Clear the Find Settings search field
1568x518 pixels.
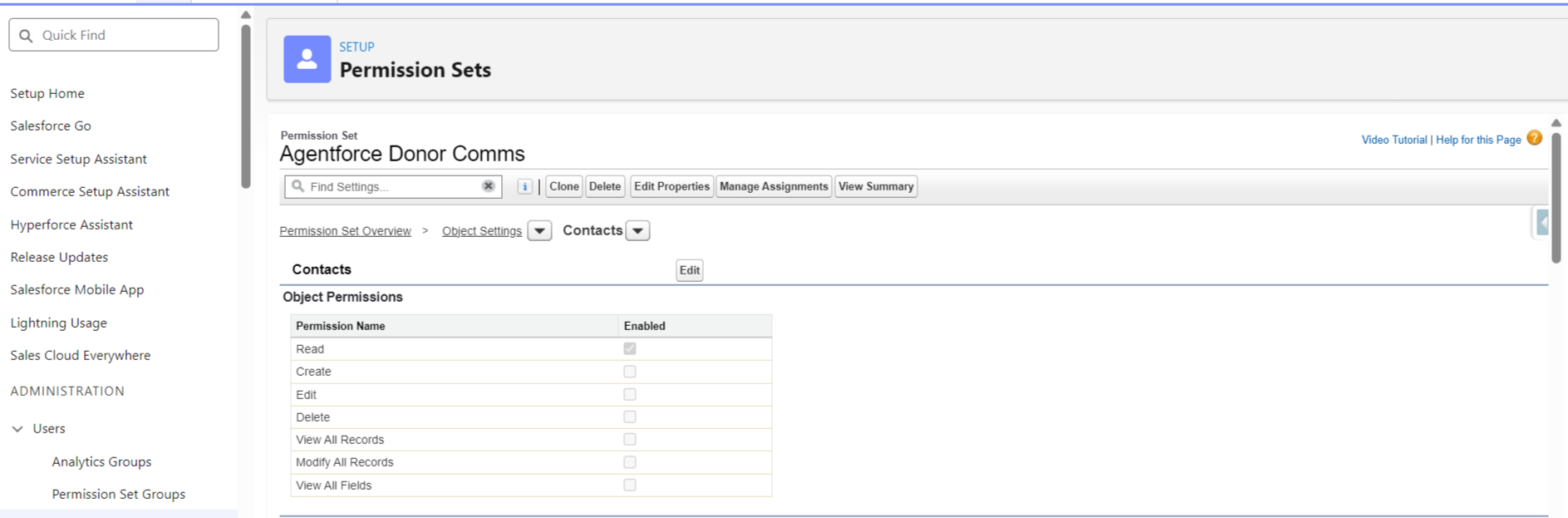489,186
